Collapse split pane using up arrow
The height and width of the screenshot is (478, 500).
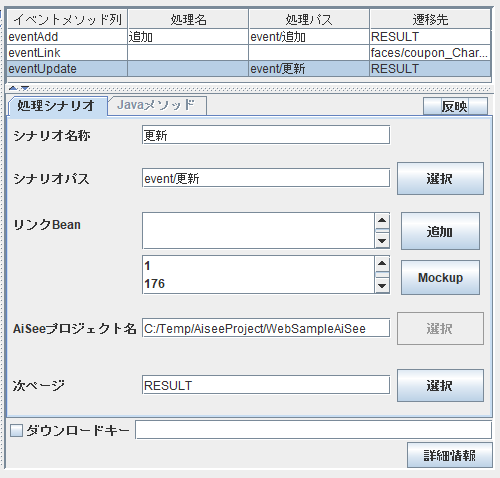click(x=13, y=88)
